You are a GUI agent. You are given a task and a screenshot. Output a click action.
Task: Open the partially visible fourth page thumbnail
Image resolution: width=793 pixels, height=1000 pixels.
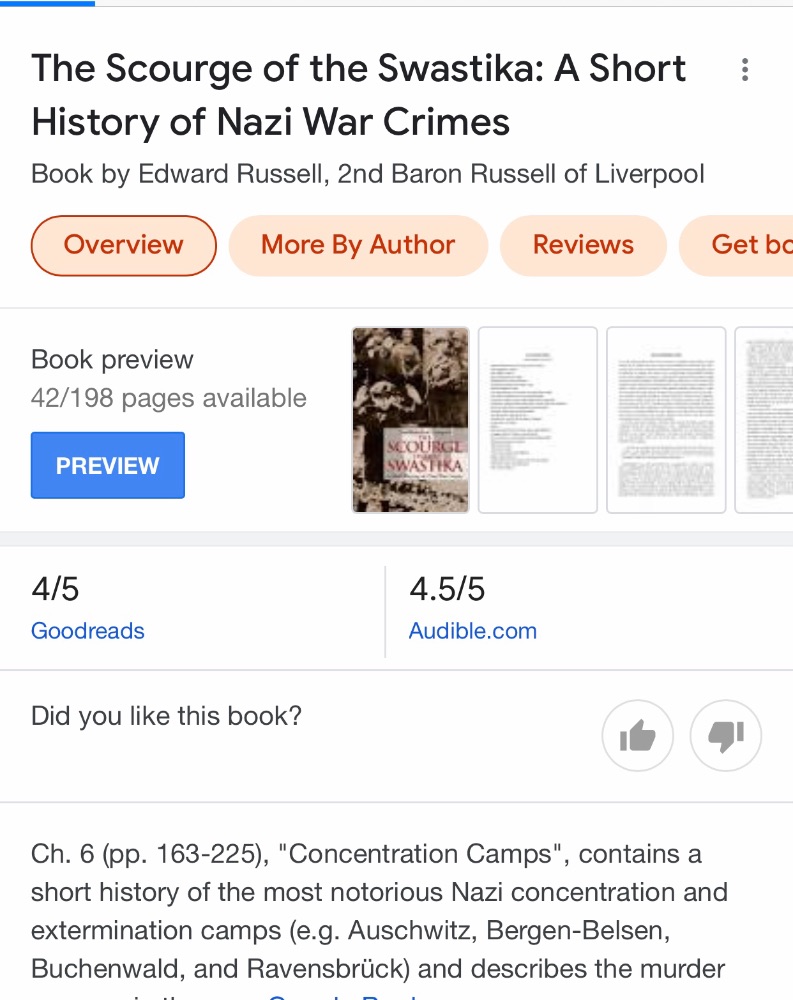765,420
